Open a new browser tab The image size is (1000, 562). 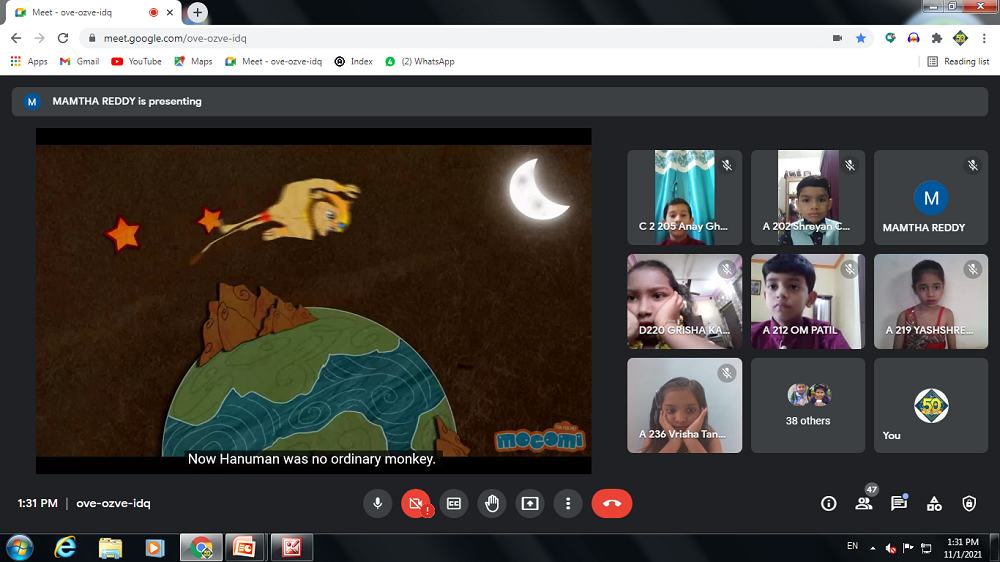(198, 13)
